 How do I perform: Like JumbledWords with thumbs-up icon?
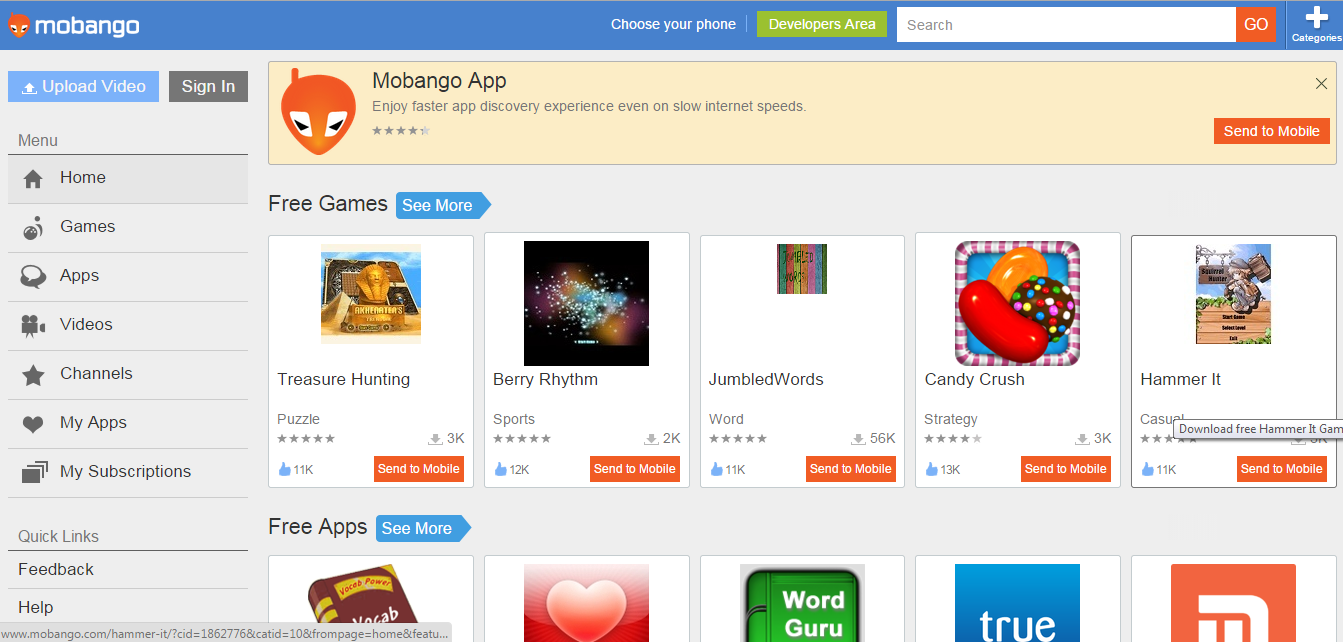[x=716, y=469]
